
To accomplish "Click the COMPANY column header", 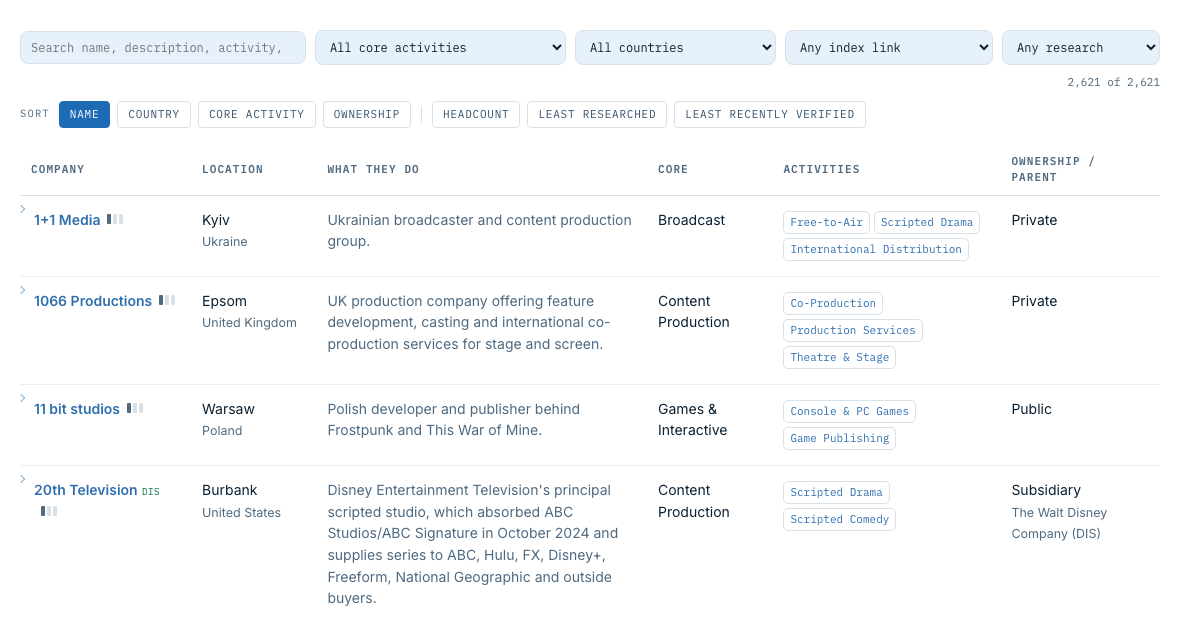I will [x=58, y=169].
